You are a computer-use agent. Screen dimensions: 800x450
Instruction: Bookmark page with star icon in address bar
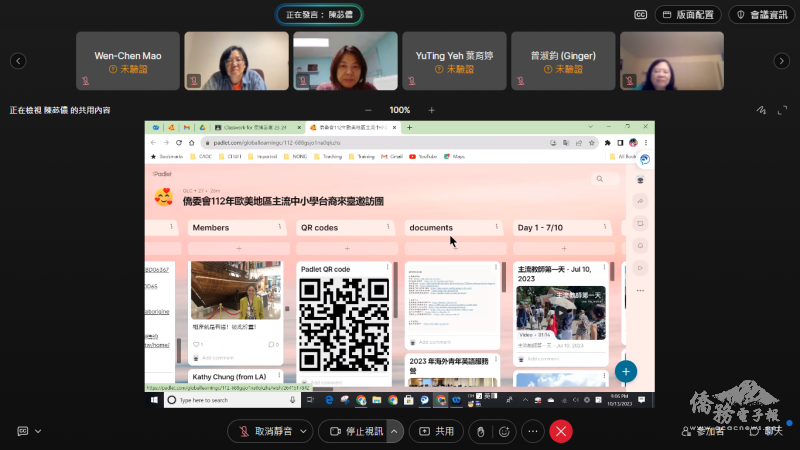tap(591, 143)
